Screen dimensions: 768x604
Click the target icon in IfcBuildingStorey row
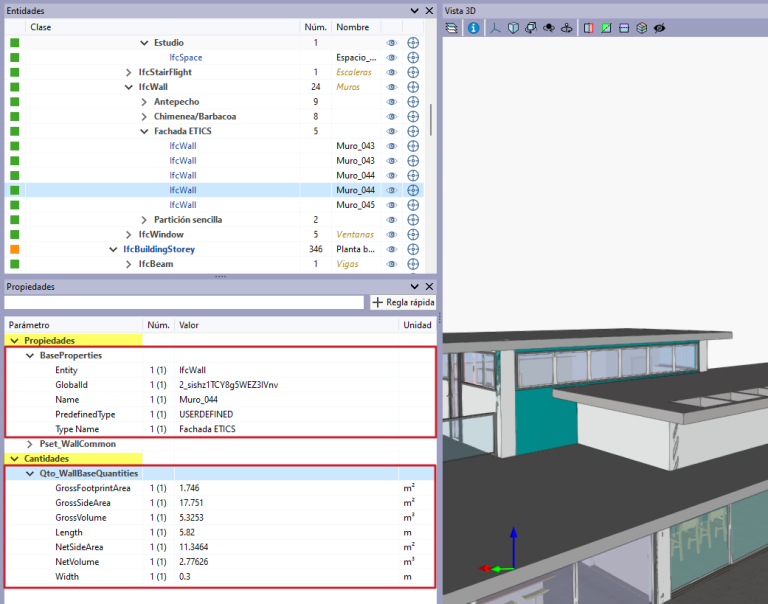pos(413,249)
